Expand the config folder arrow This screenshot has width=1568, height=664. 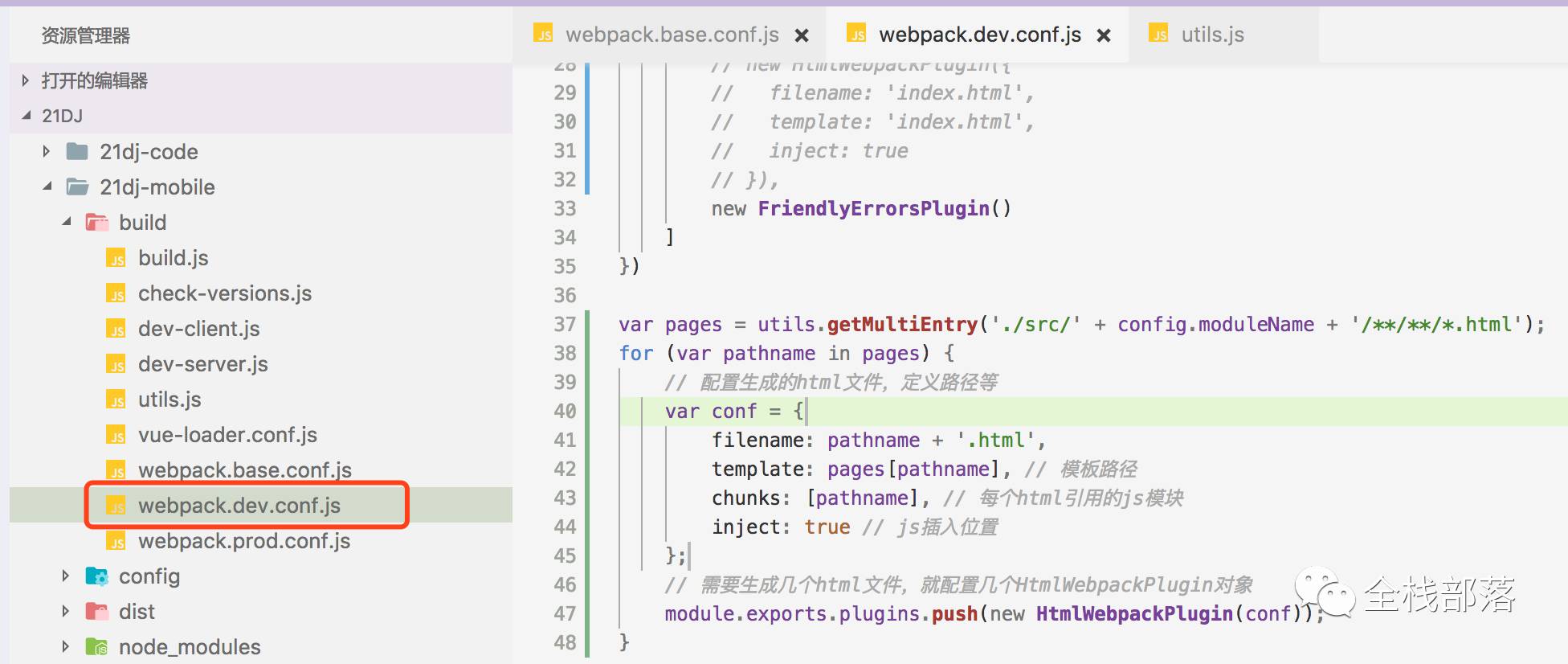[66, 576]
